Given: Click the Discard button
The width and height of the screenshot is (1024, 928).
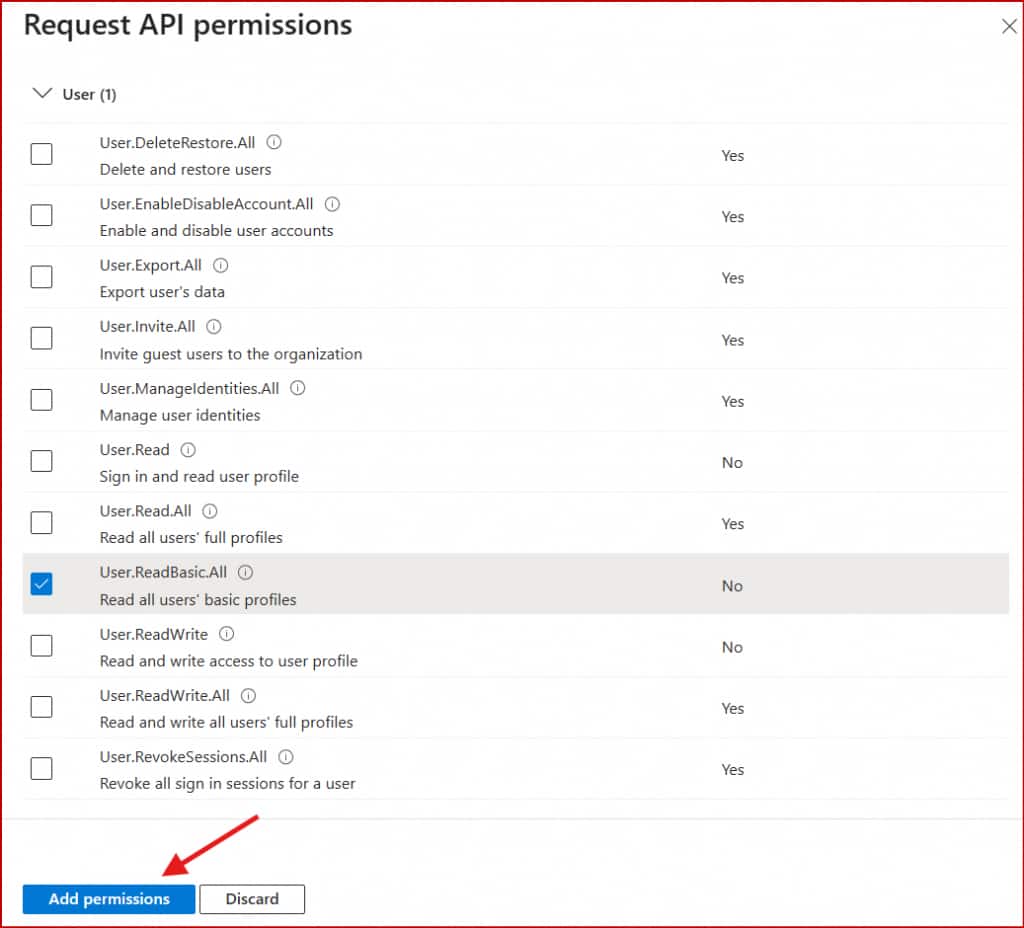Looking at the screenshot, I should point(252,899).
